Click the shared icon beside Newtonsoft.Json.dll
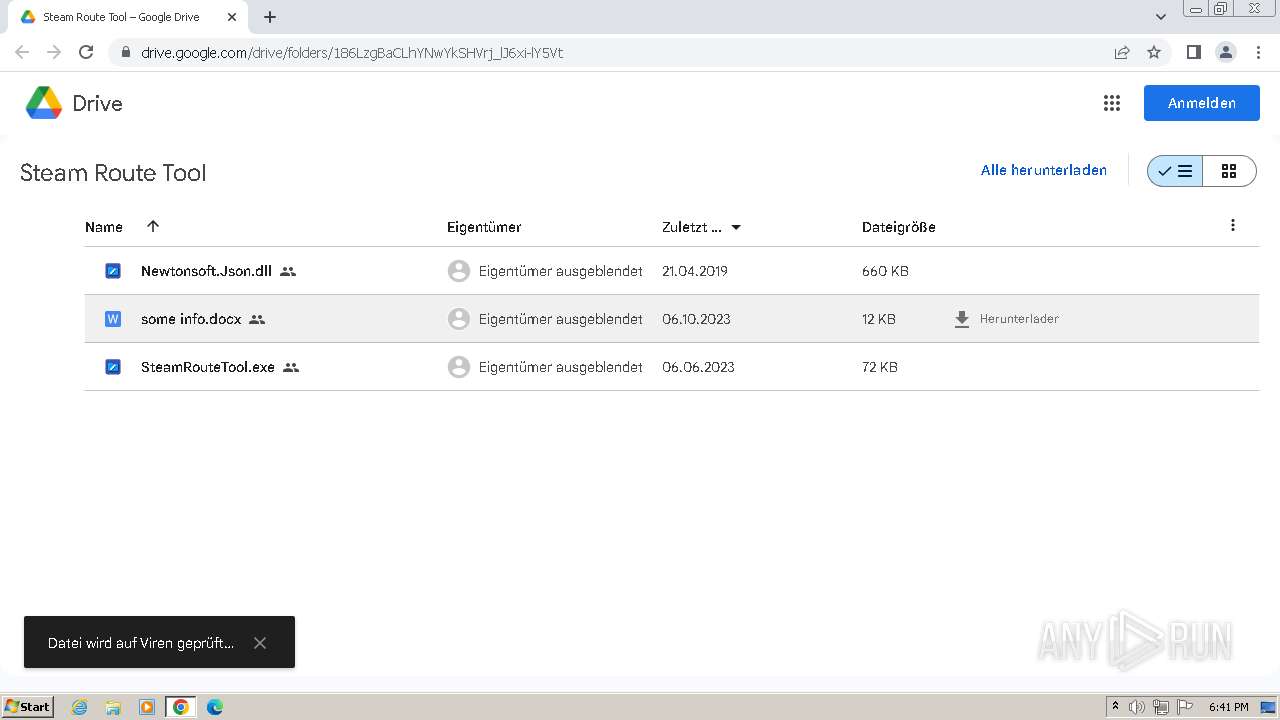1280x720 pixels. click(x=288, y=271)
